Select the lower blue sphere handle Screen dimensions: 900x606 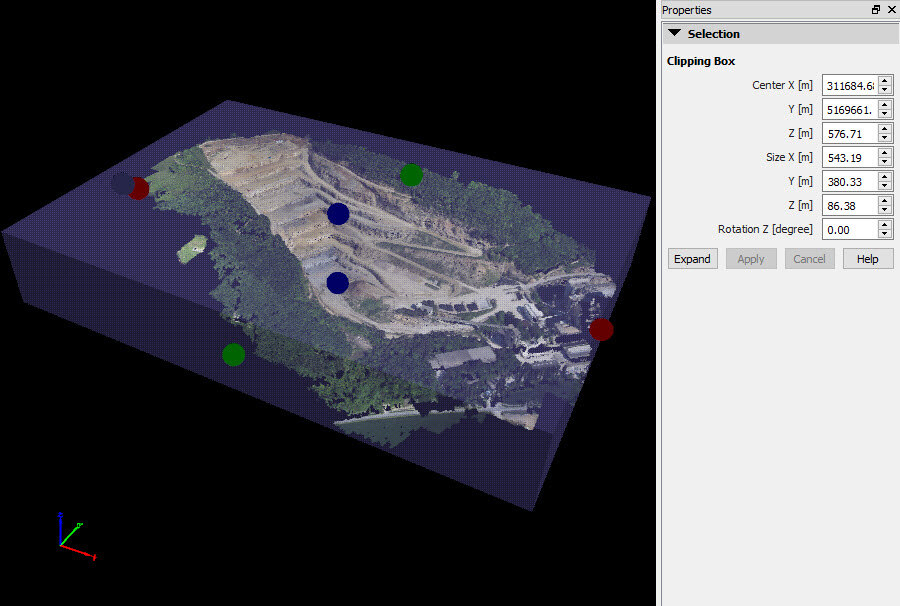click(x=337, y=283)
